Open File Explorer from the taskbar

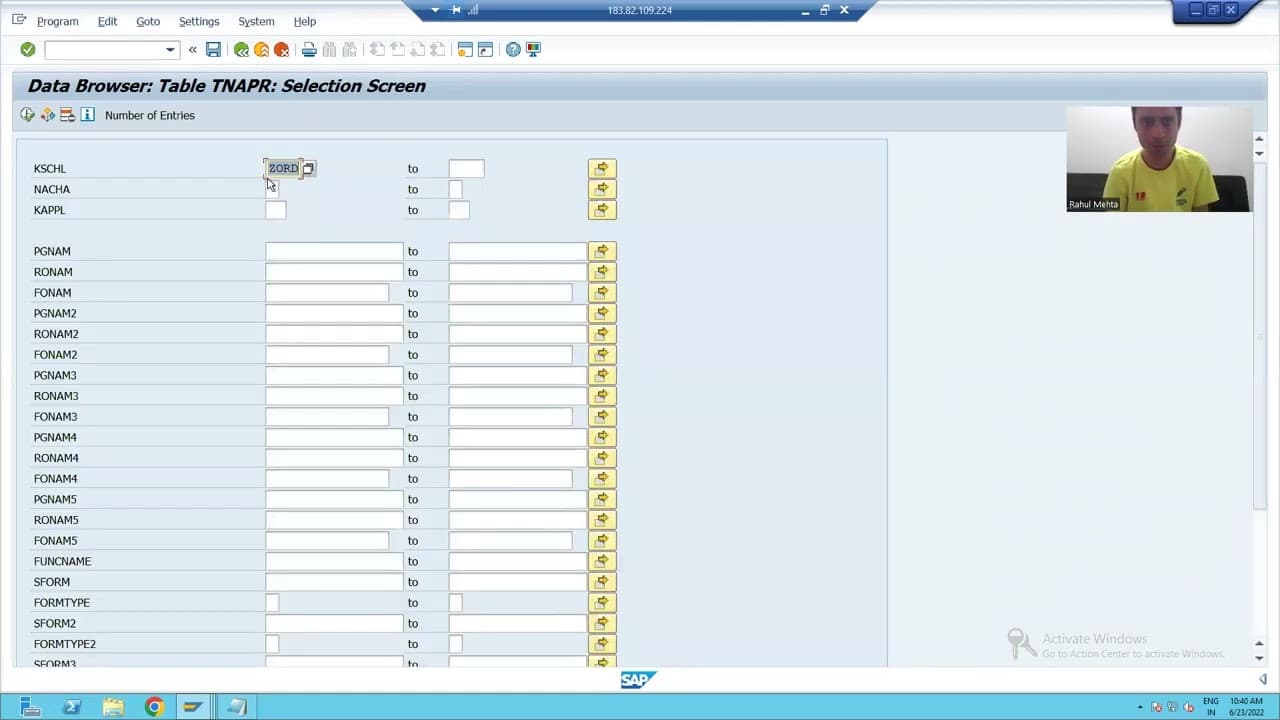112,707
